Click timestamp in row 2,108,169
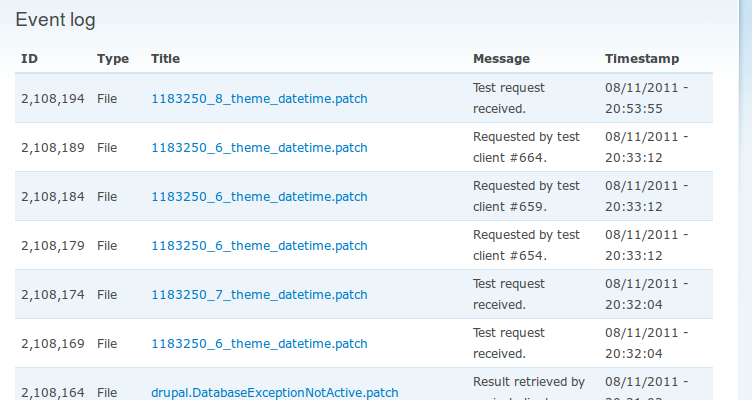This screenshot has height=400, width=752. (x=646, y=343)
